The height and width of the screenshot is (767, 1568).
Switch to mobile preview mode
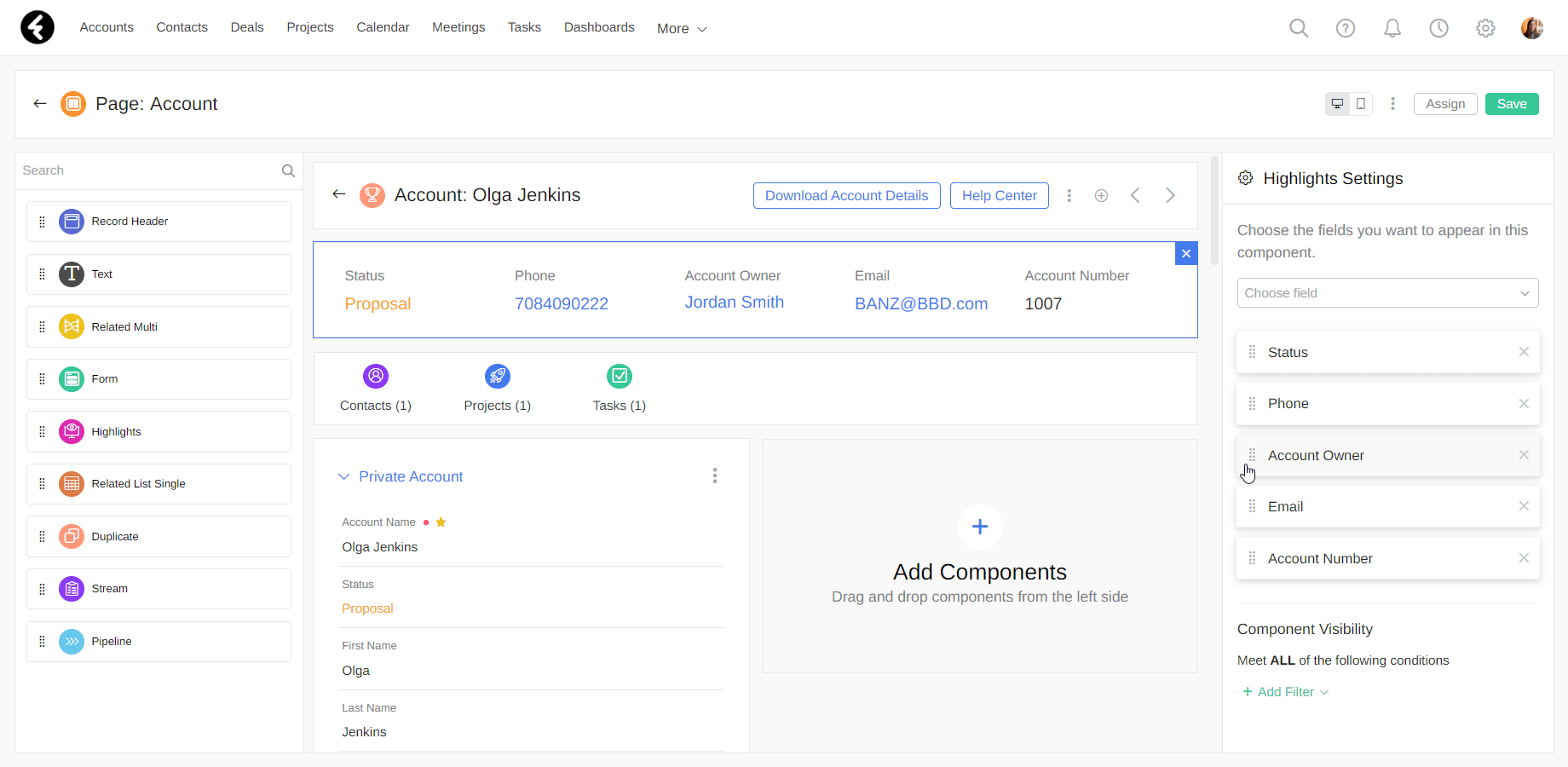[x=1361, y=104]
